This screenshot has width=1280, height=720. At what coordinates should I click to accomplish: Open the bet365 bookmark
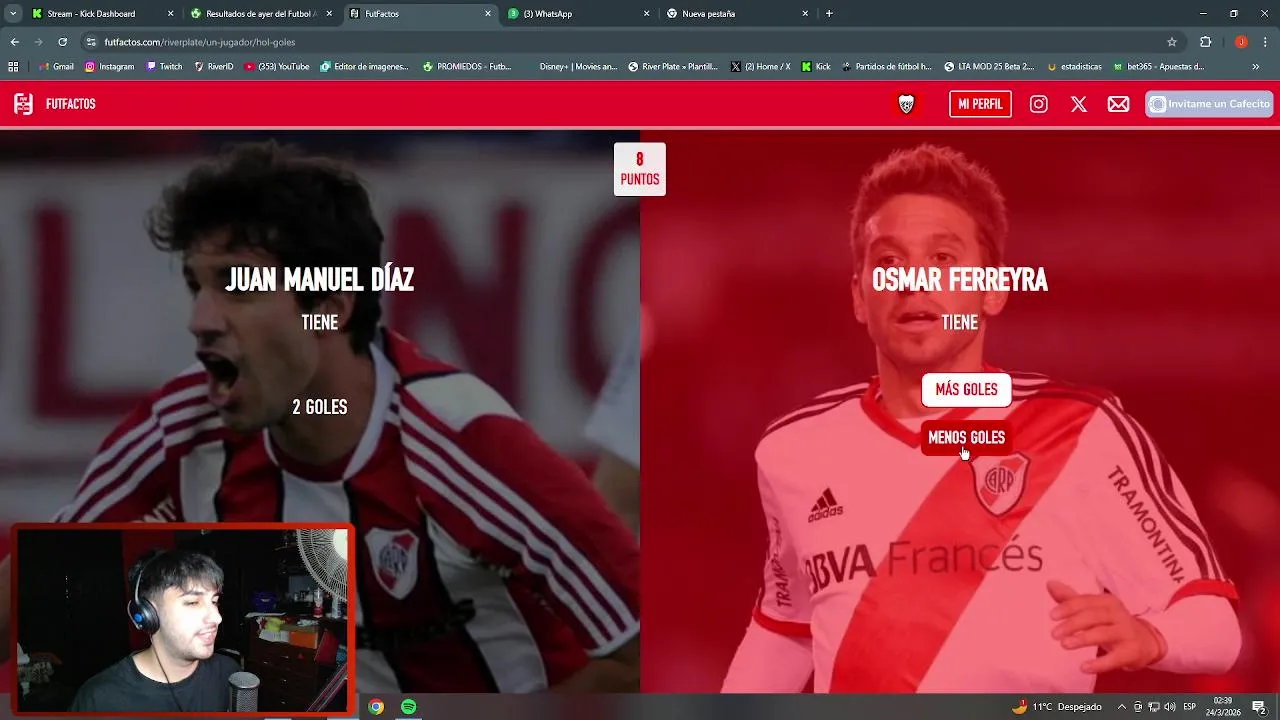1158,67
